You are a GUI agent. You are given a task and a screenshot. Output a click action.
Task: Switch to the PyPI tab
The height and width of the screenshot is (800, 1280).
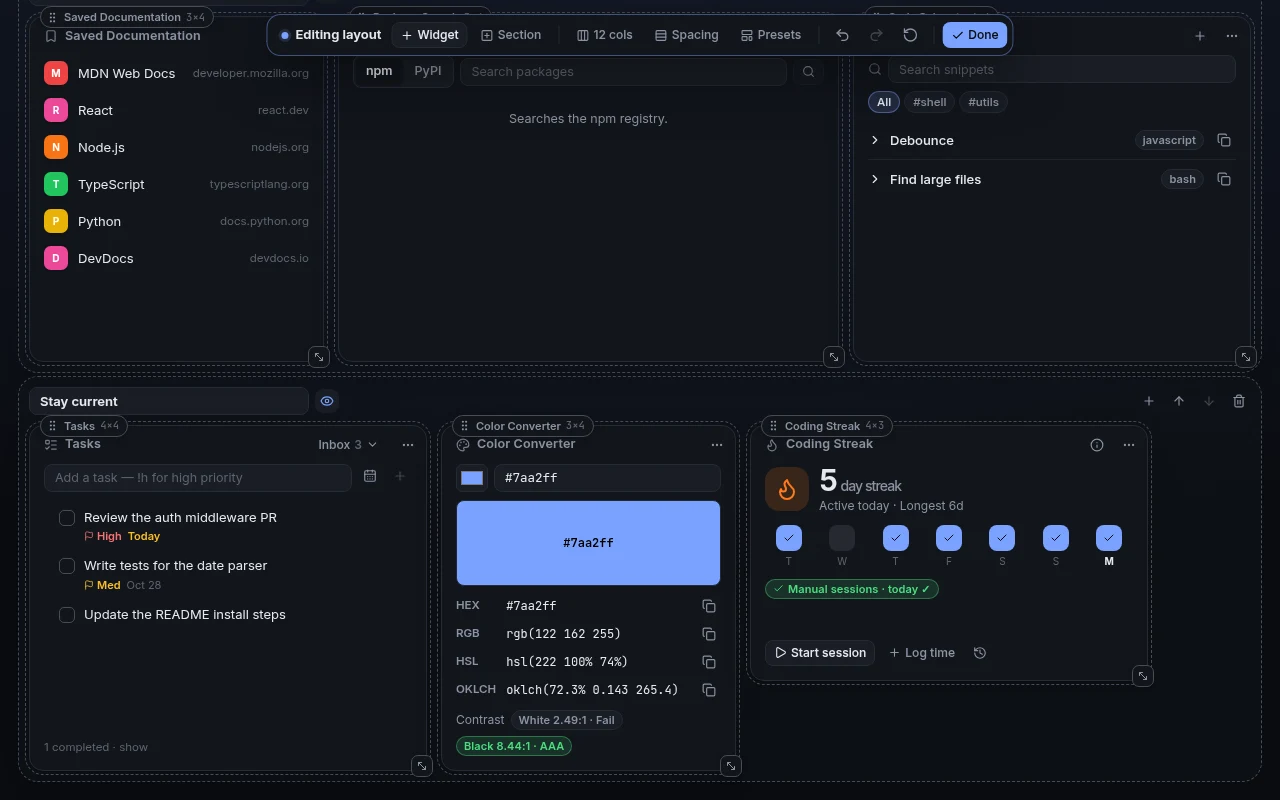[x=428, y=71]
